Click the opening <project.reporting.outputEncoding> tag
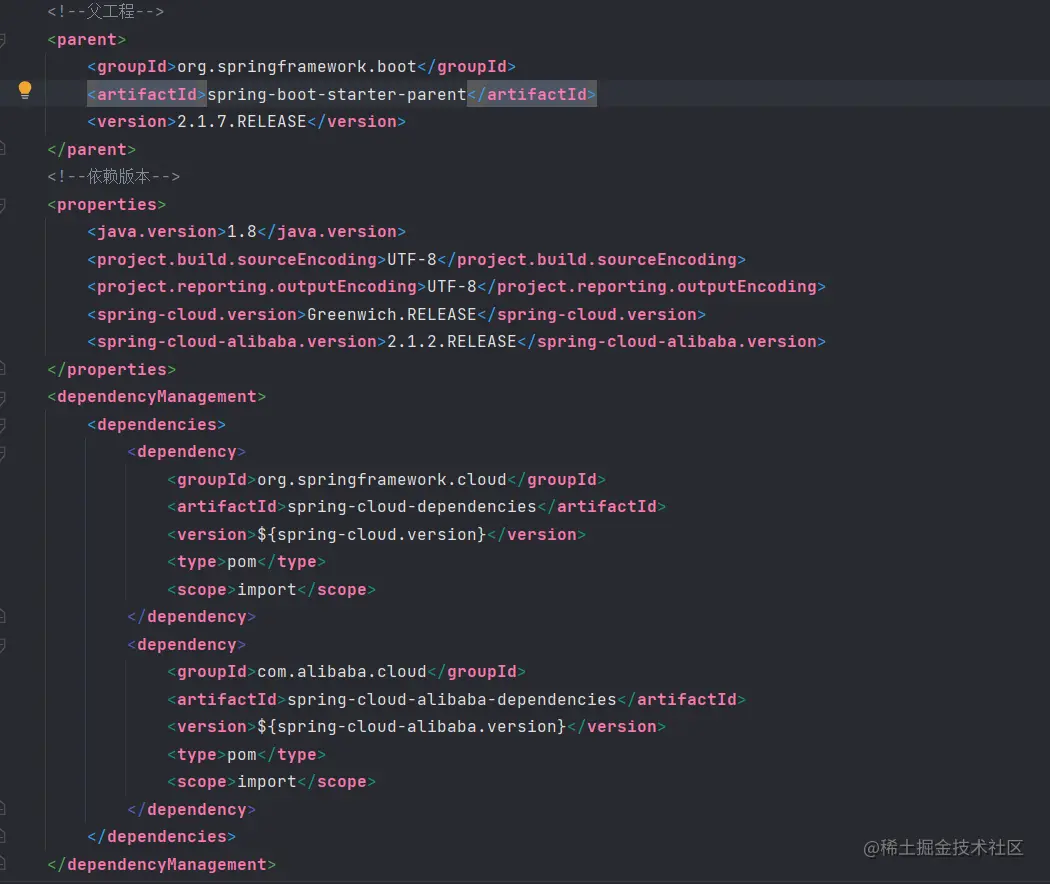 point(257,287)
